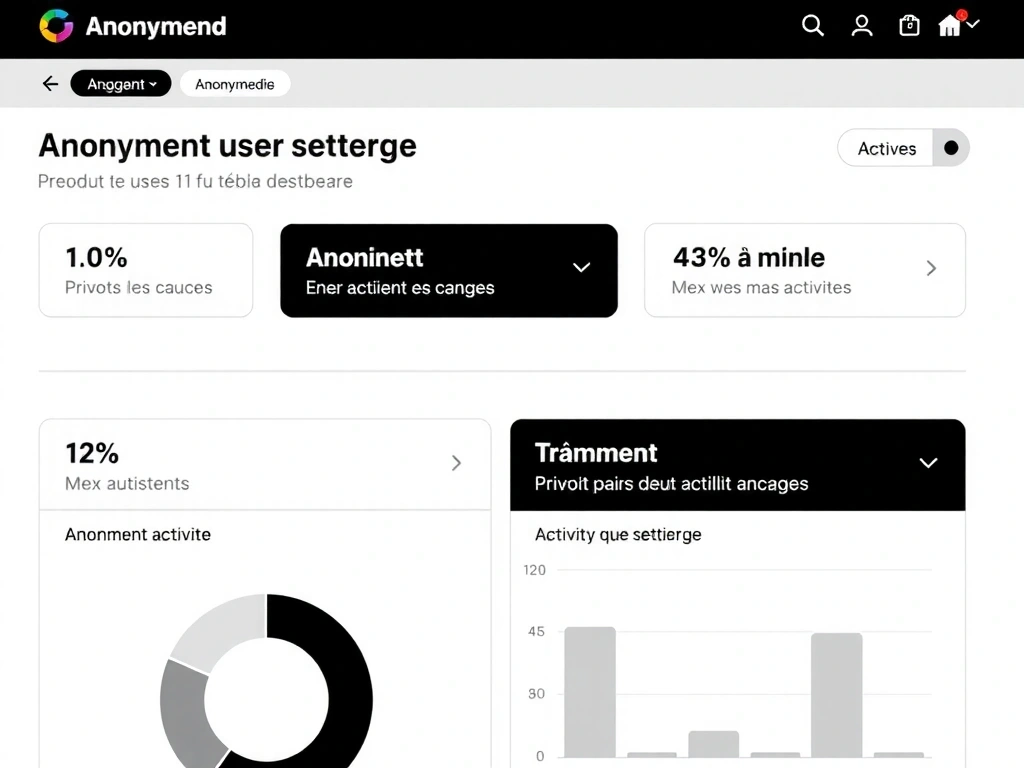The width and height of the screenshot is (1024, 768).
Task: Open the 43% à minle activities chevron
Action: click(931, 268)
